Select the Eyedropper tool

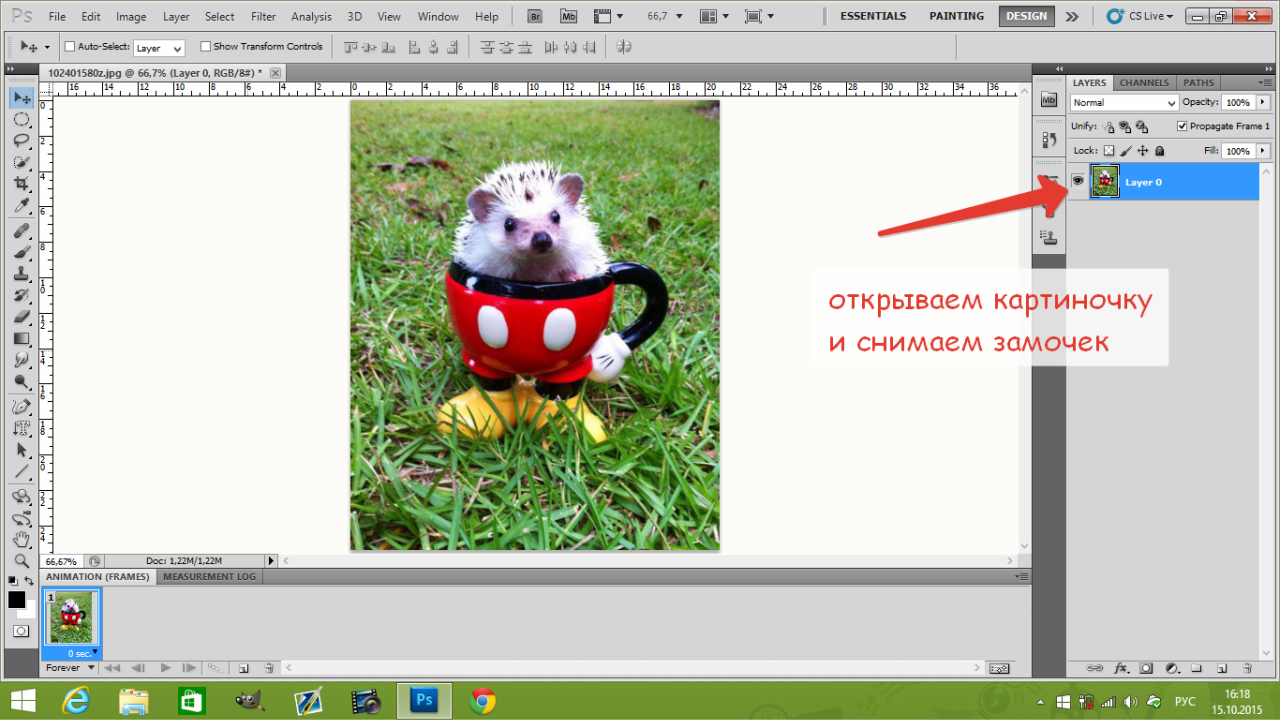click(21, 206)
